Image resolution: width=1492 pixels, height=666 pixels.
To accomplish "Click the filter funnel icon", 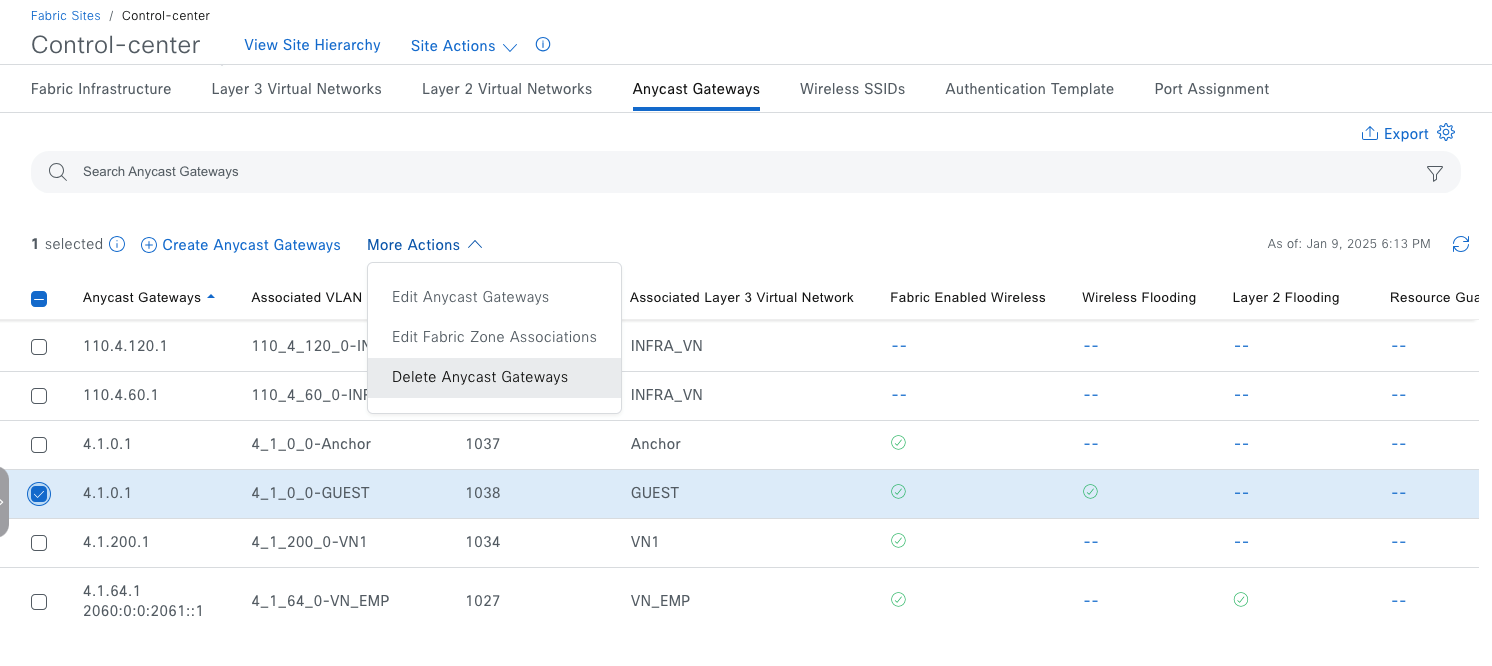I will click(1434, 173).
